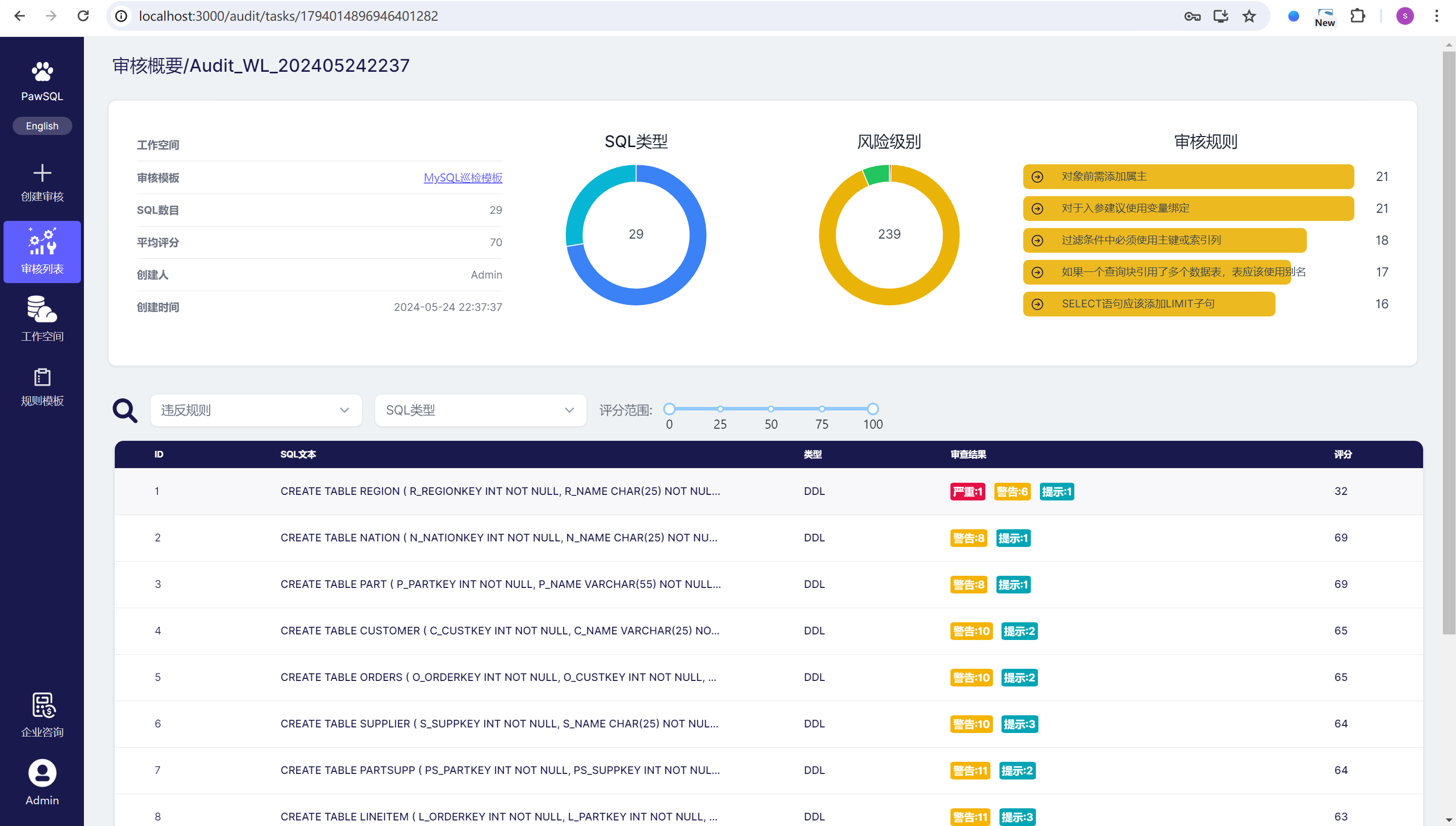
Task: Click the SELECT语句应该添加LIMIT子句 rule bar
Action: click(x=1149, y=304)
